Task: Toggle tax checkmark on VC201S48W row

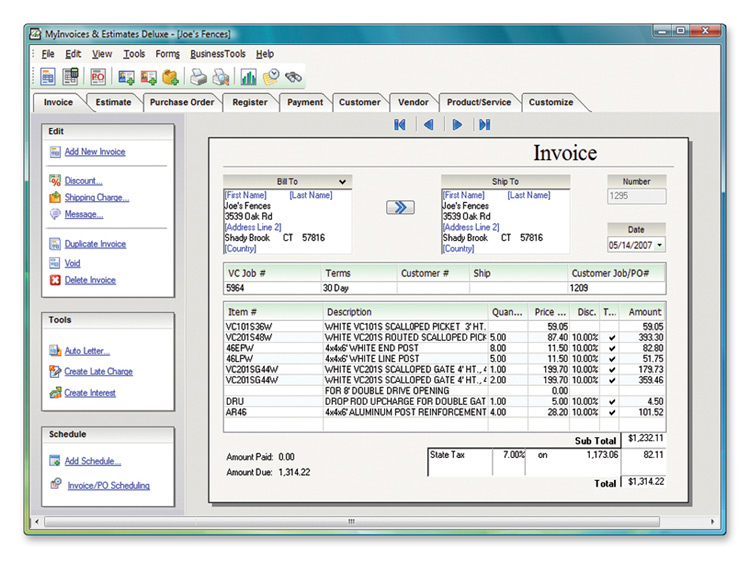Action: coord(612,337)
